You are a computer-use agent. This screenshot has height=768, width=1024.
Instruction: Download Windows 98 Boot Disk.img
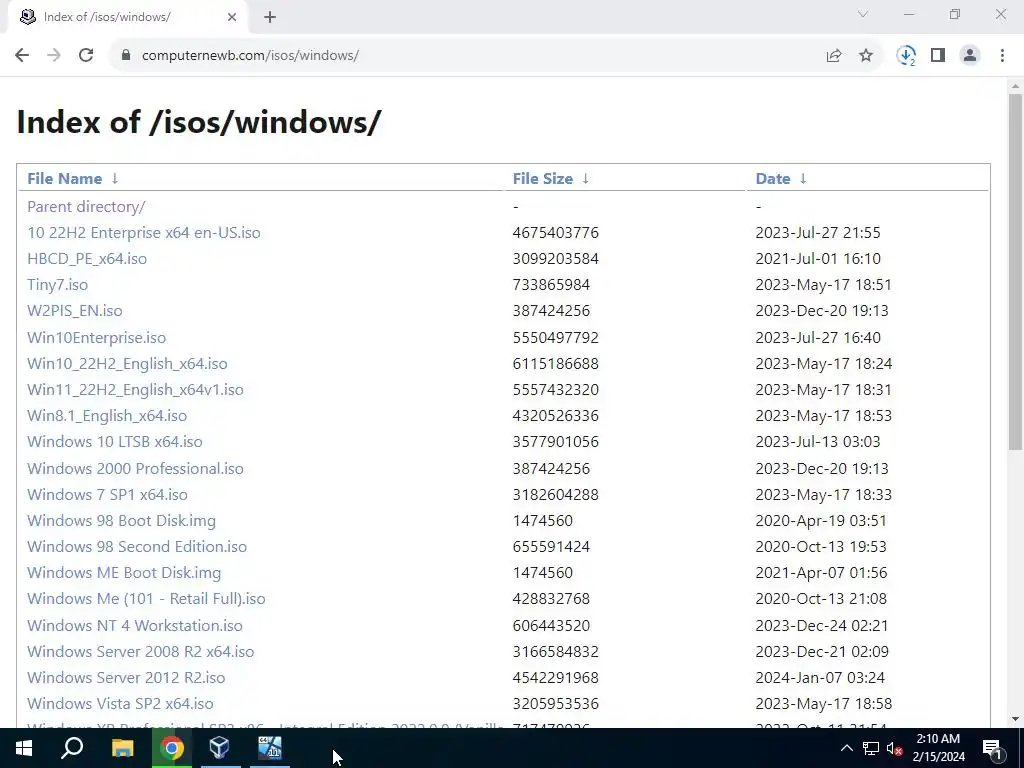pos(121,520)
